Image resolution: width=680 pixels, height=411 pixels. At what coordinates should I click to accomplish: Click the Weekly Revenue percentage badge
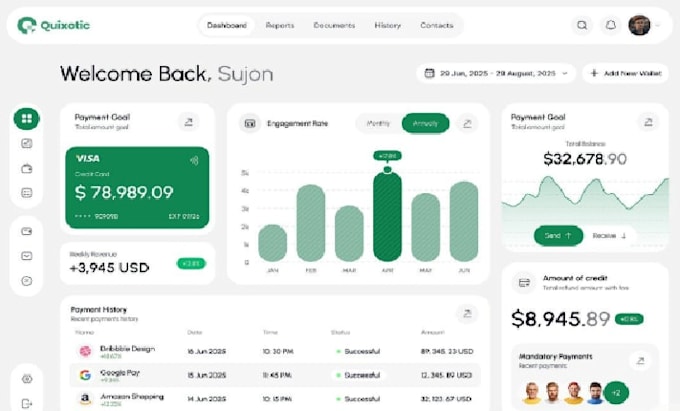[x=191, y=264]
